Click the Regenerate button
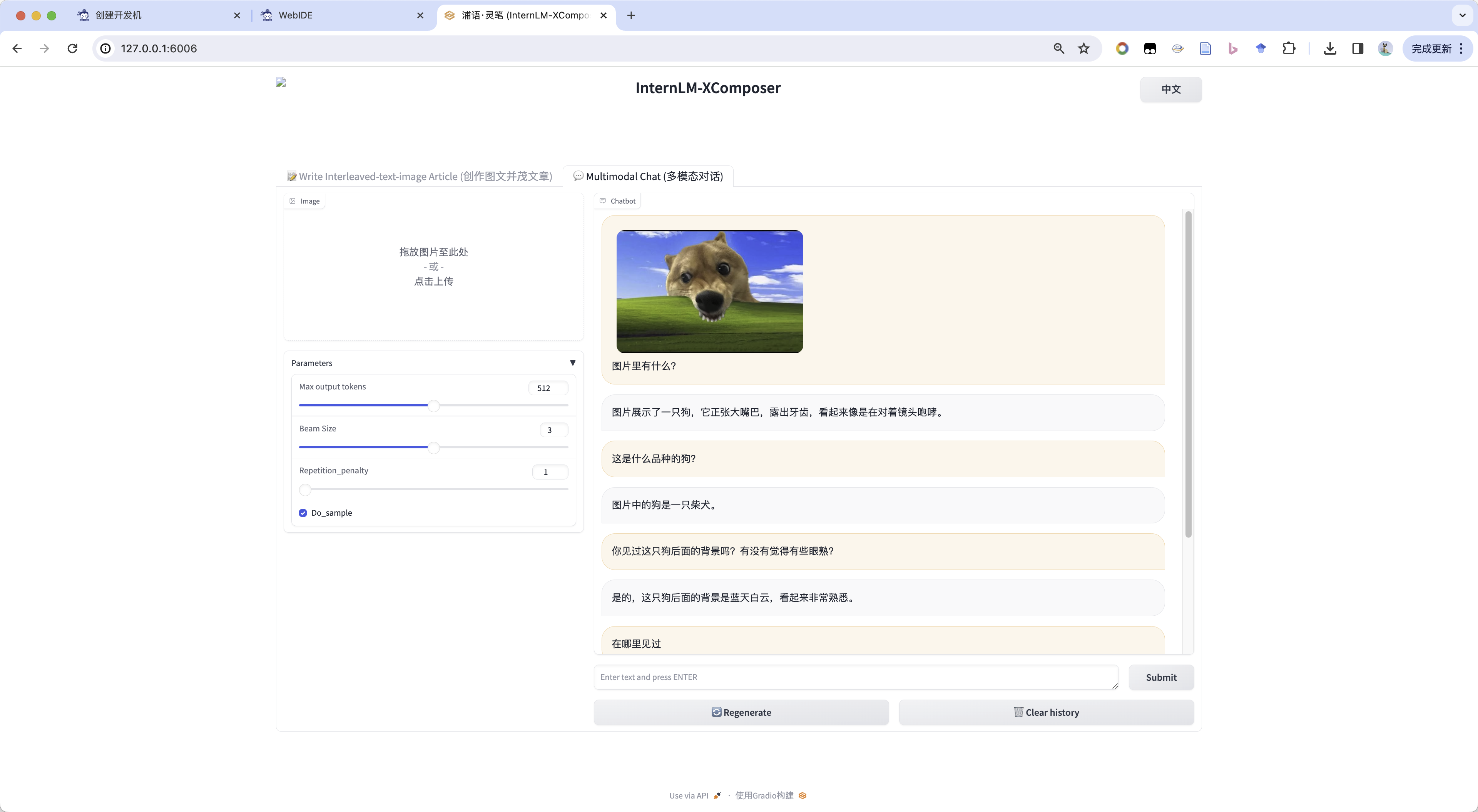The image size is (1478, 812). pos(741,712)
